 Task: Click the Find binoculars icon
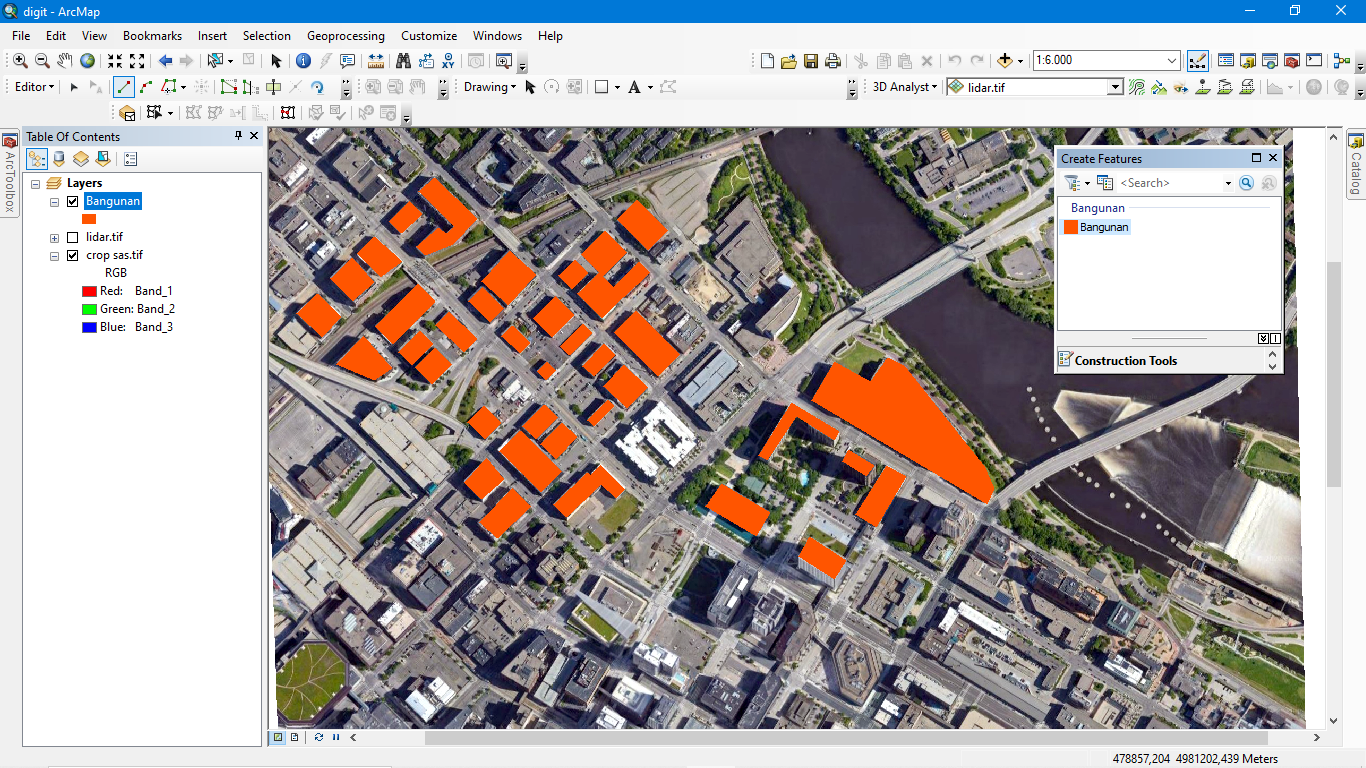click(x=403, y=61)
